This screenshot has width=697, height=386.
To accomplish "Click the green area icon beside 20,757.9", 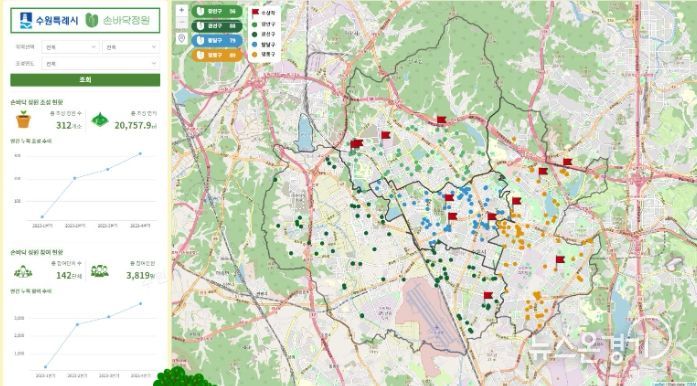I will point(100,120).
